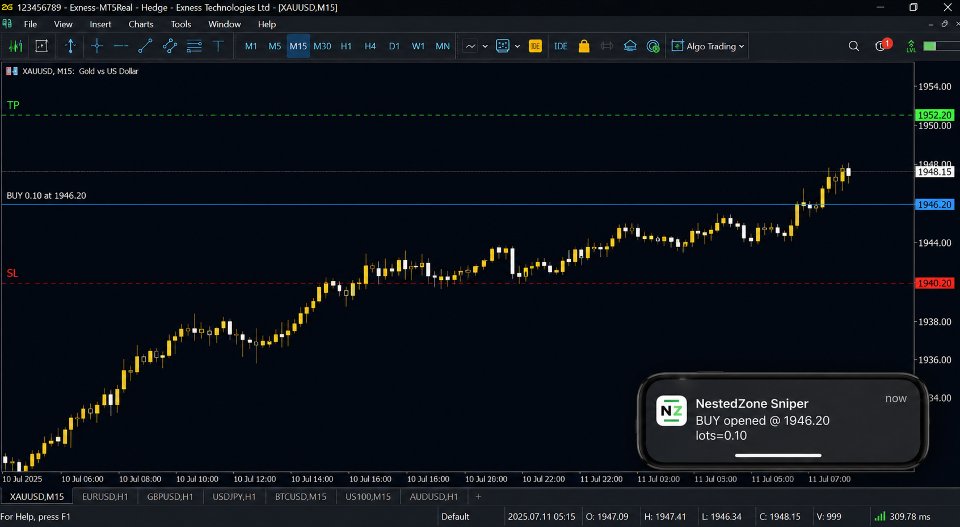The image size is (960, 527).
Task: Switch to the GBPUSD,H1 chart tab
Action: [170, 496]
